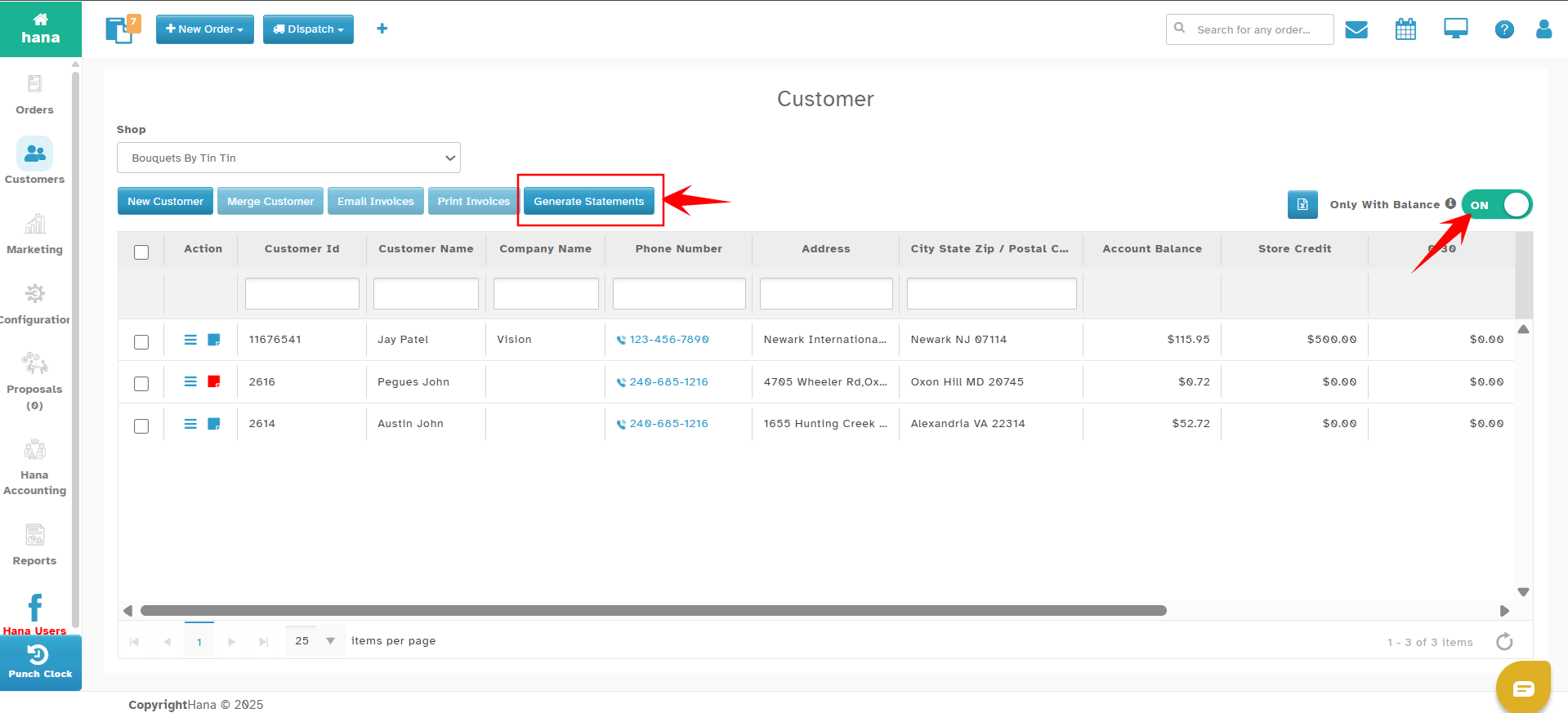Image resolution: width=1568 pixels, height=713 pixels.
Task: Click New Customer button
Action: (x=165, y=201)
